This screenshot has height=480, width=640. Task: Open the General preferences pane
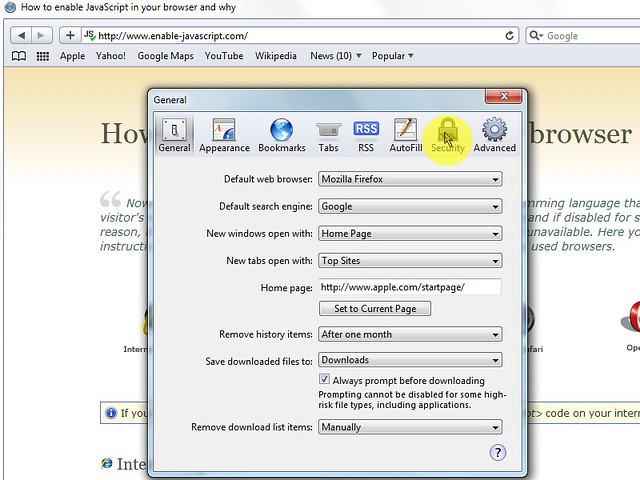174,135
